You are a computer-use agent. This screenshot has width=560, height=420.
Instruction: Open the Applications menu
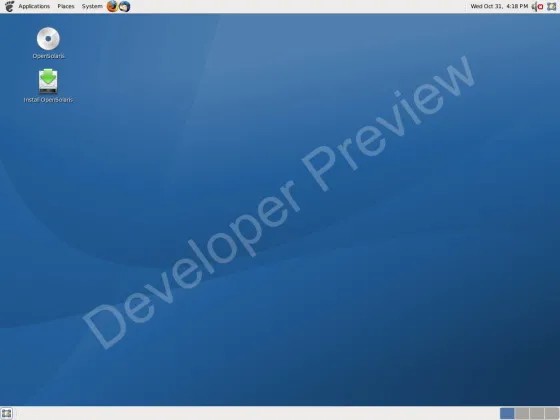[x=34, y=6]
